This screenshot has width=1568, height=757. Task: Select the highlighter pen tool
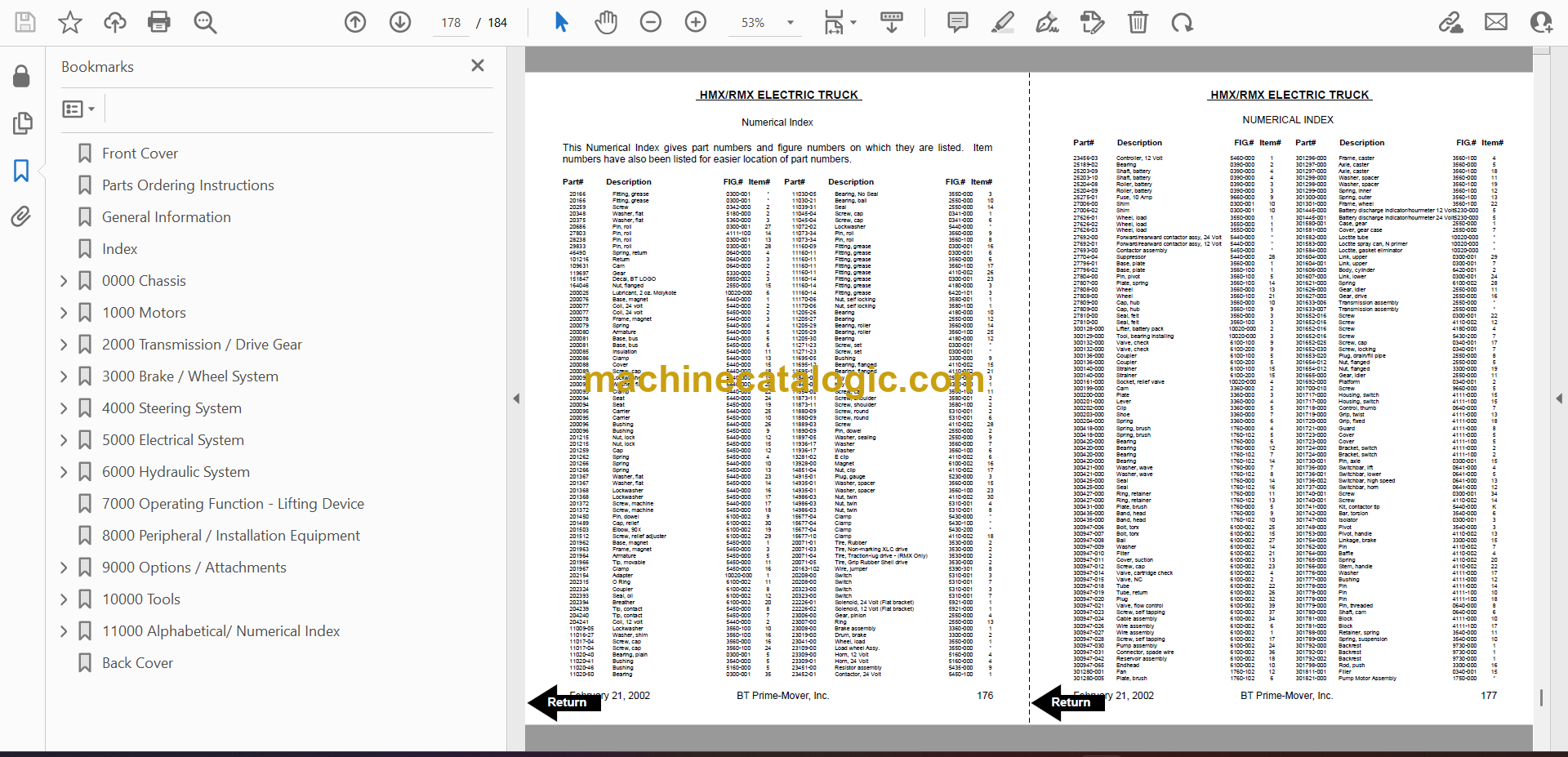point(1003,22)
